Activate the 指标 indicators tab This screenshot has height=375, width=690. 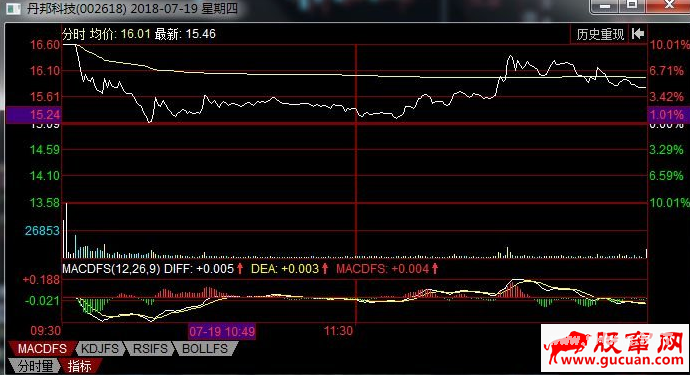pyautogui.click(x=80, y=365)
